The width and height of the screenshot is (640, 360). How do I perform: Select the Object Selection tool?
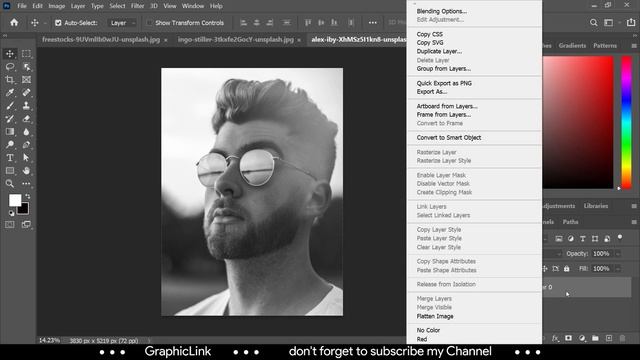tap(26, 67)
